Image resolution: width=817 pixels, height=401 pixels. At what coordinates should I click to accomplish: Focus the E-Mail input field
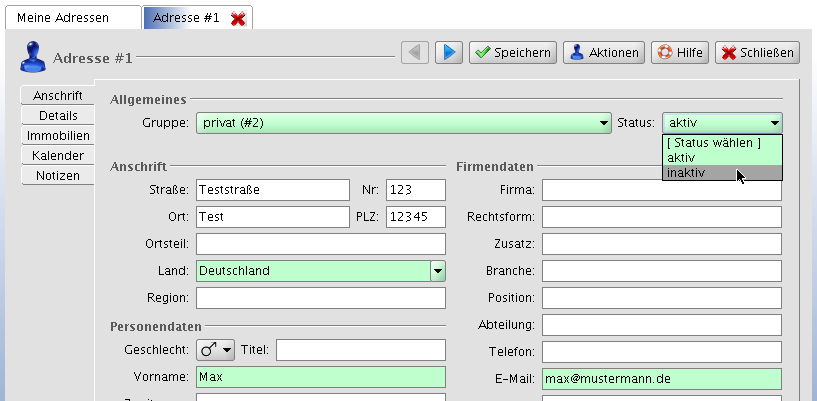[x=661, y=378]
